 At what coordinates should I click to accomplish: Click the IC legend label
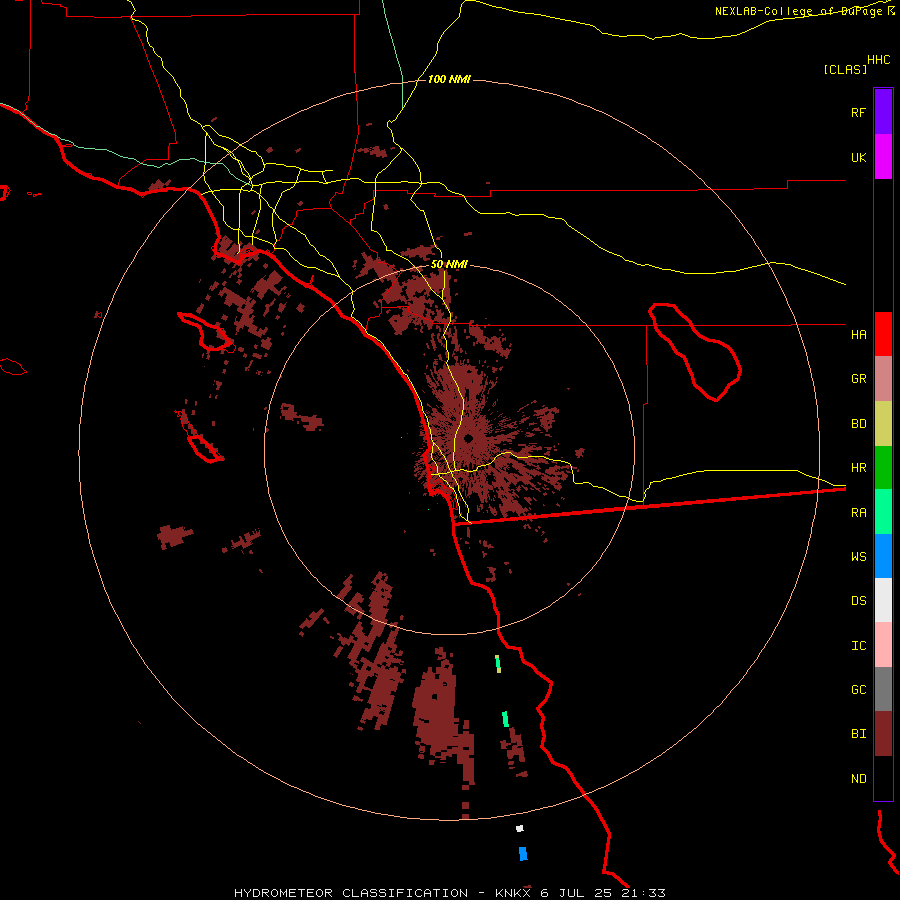858,646
